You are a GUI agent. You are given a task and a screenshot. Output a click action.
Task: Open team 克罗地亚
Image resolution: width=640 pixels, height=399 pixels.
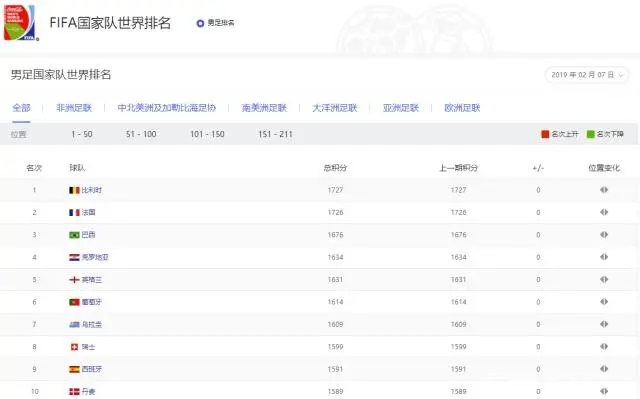(x=95, y=257)
